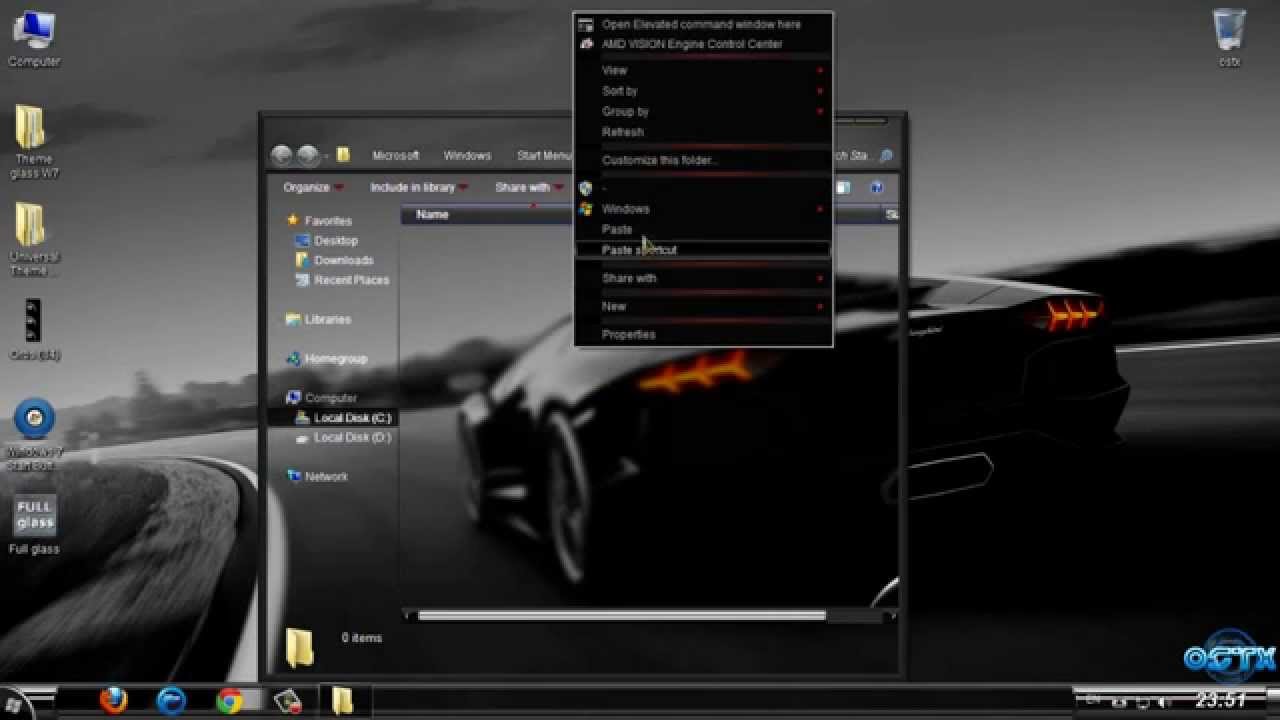Open Properties from the context menu
The height and width of the screenshot is (720, 1280).
pyautogui.click(x=703, y=335)
